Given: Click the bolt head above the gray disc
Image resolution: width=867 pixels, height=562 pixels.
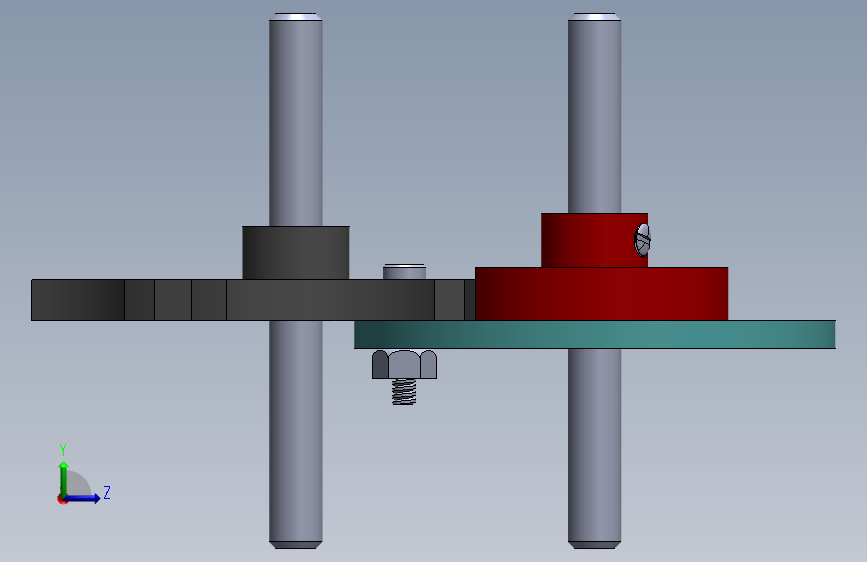Looking at the screenshot, I should pos(404,272).
